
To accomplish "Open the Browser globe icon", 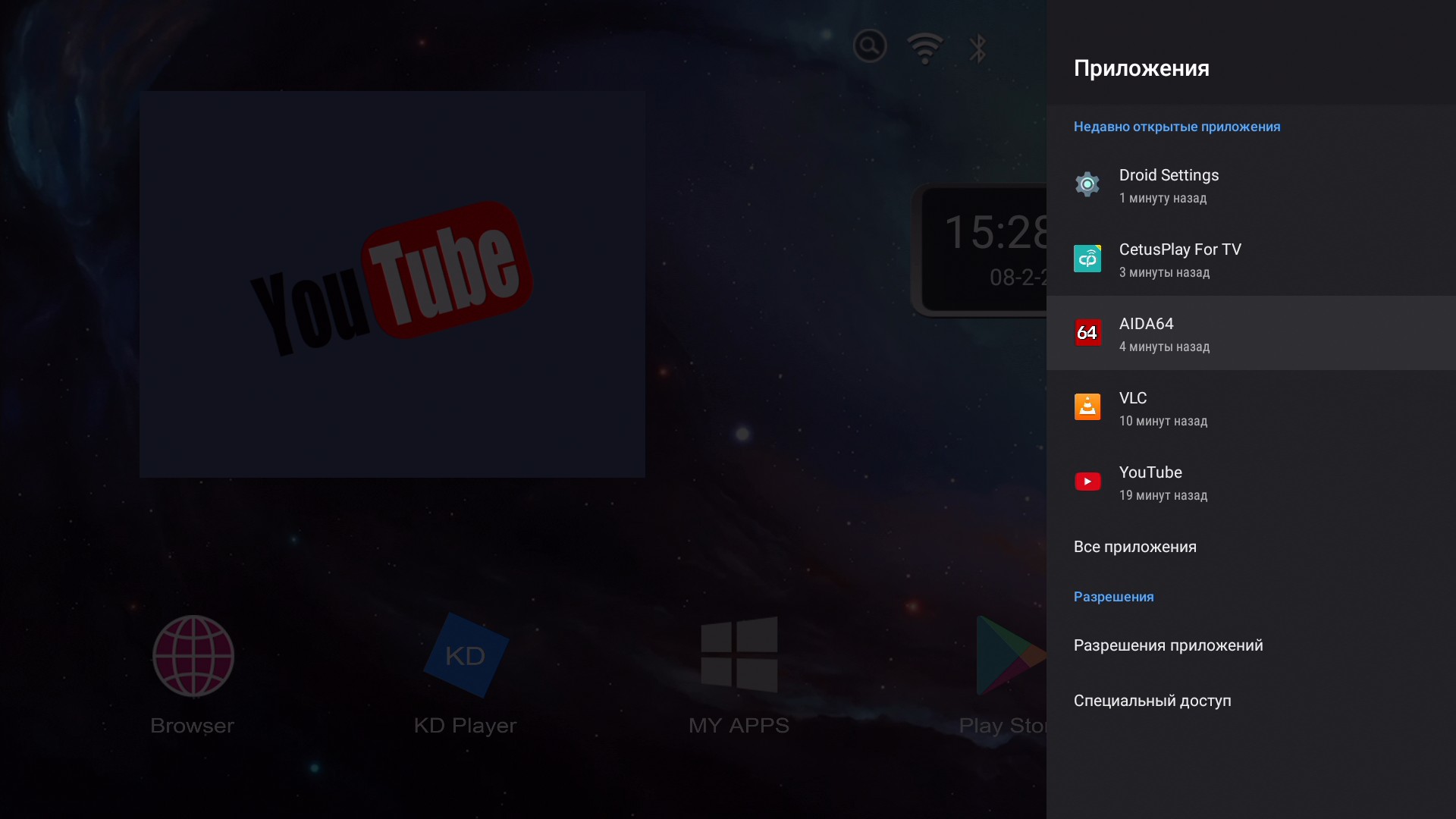I will point(193,656).
